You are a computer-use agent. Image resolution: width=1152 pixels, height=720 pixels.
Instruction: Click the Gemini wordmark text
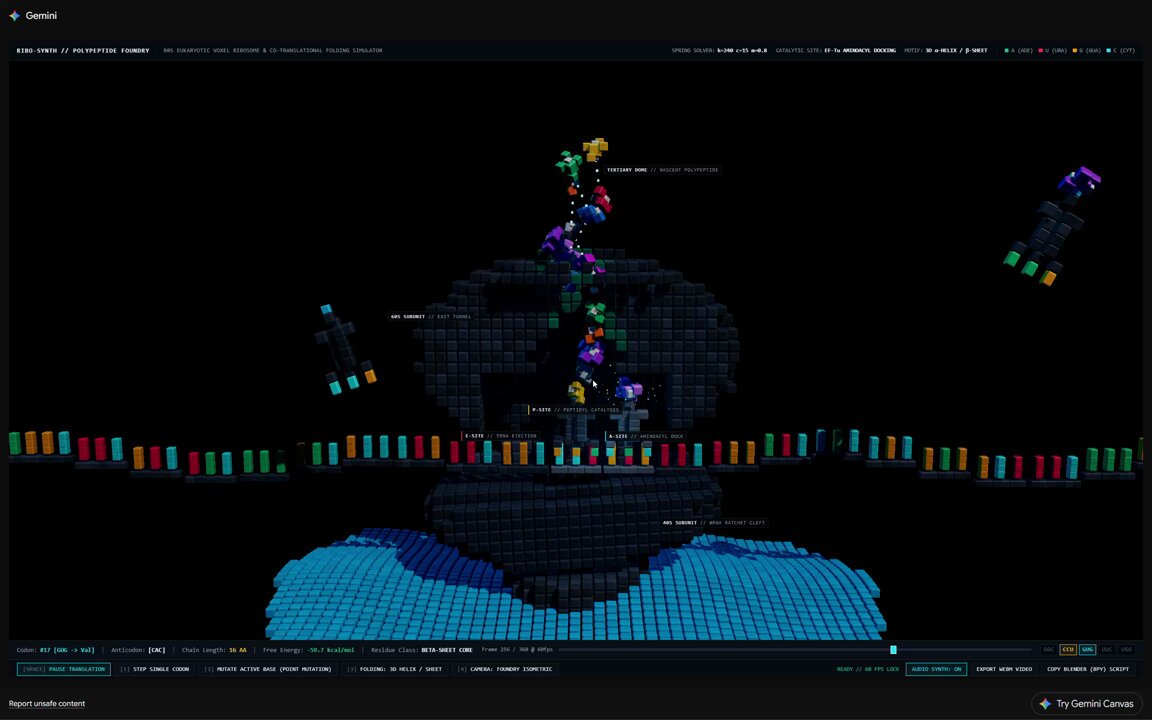[41, 15]
